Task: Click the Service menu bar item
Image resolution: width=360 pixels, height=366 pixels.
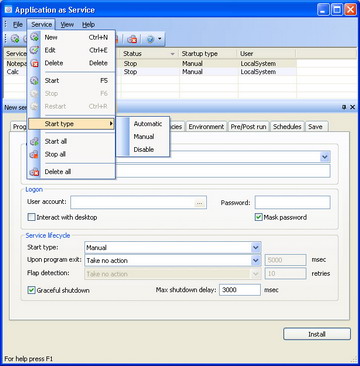Action: [x=42, y=24]
